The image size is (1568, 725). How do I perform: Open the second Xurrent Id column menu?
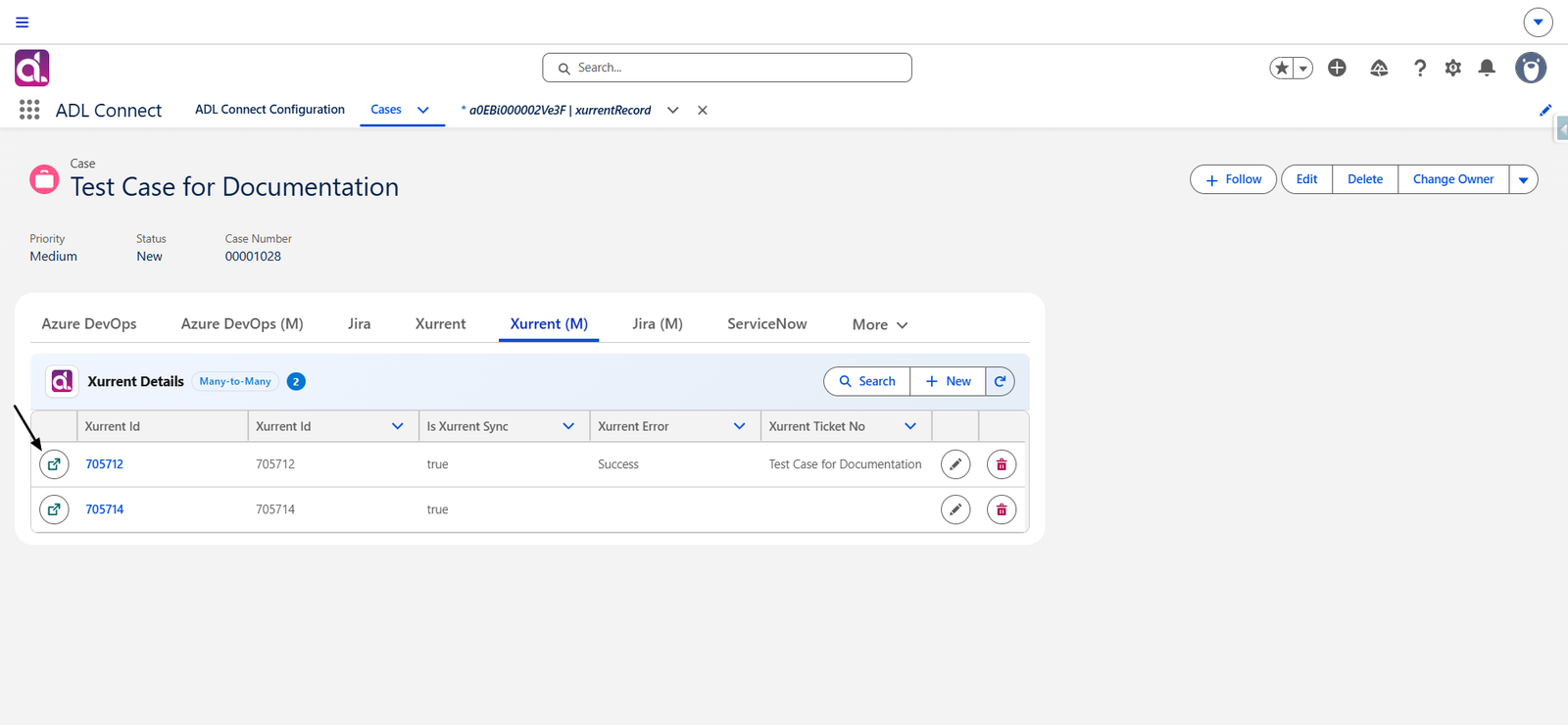[398, 426]
